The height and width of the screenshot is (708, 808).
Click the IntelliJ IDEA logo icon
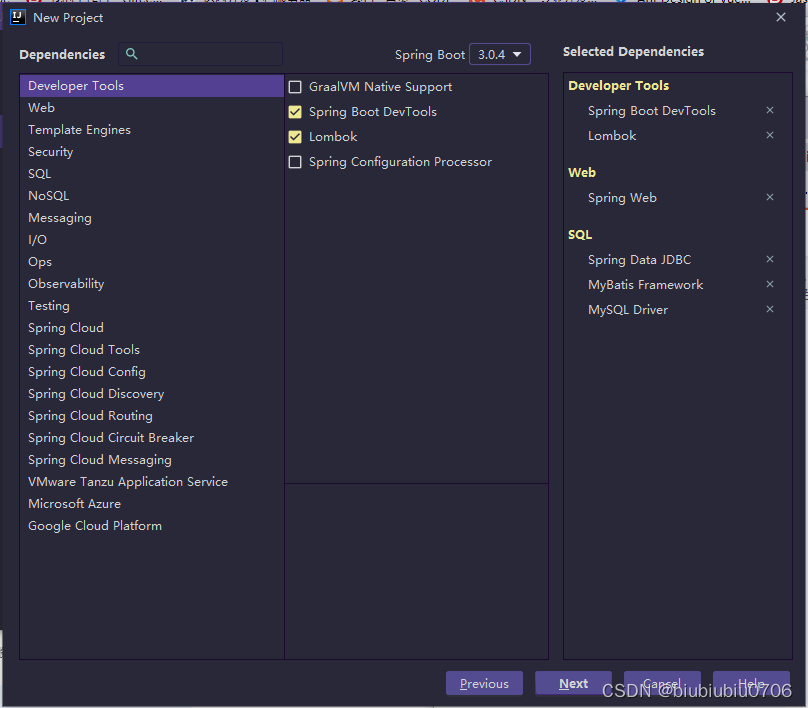(18, 18)
